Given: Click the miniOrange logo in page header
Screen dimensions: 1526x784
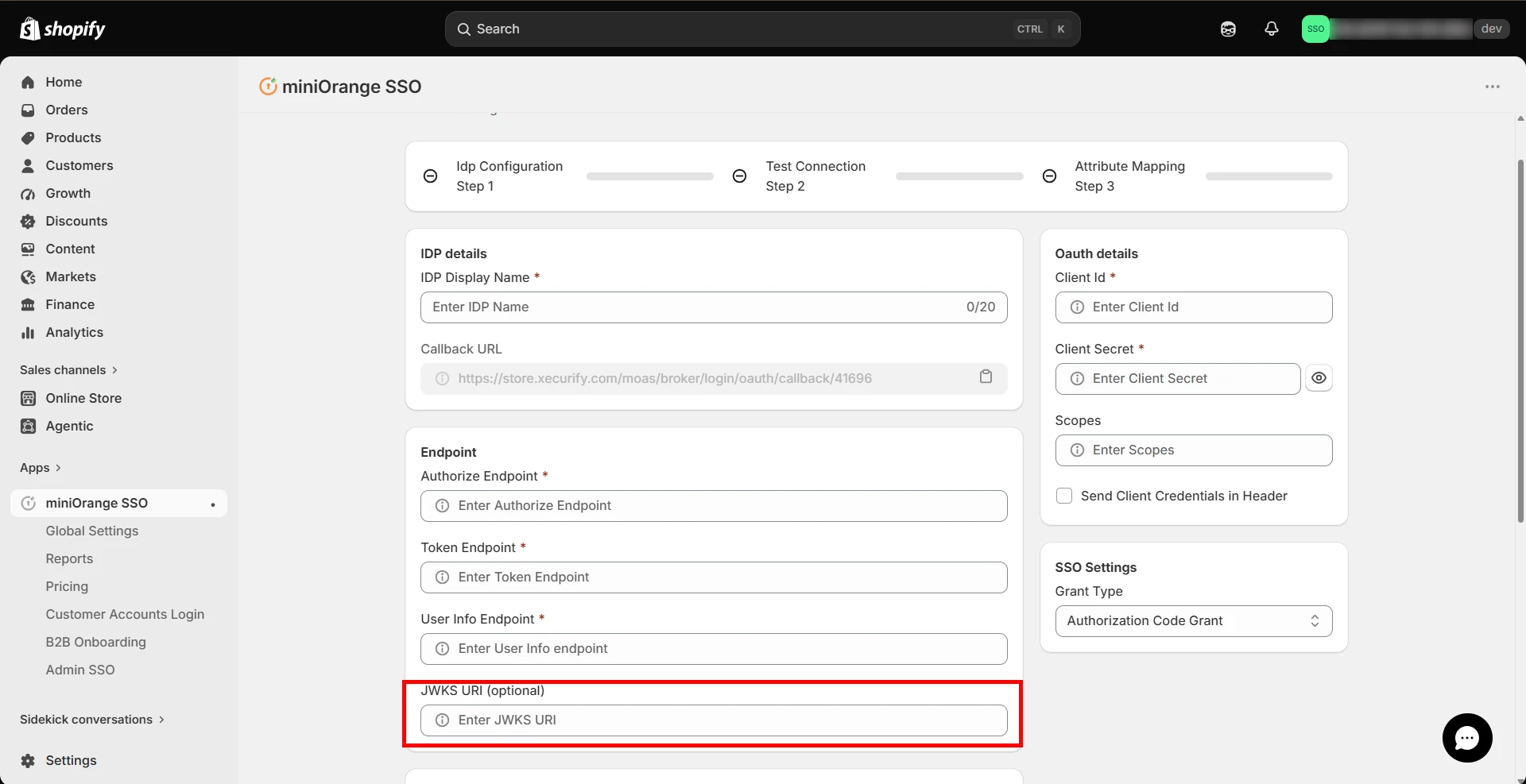Looking at the screenshot, I should [269, 87].
